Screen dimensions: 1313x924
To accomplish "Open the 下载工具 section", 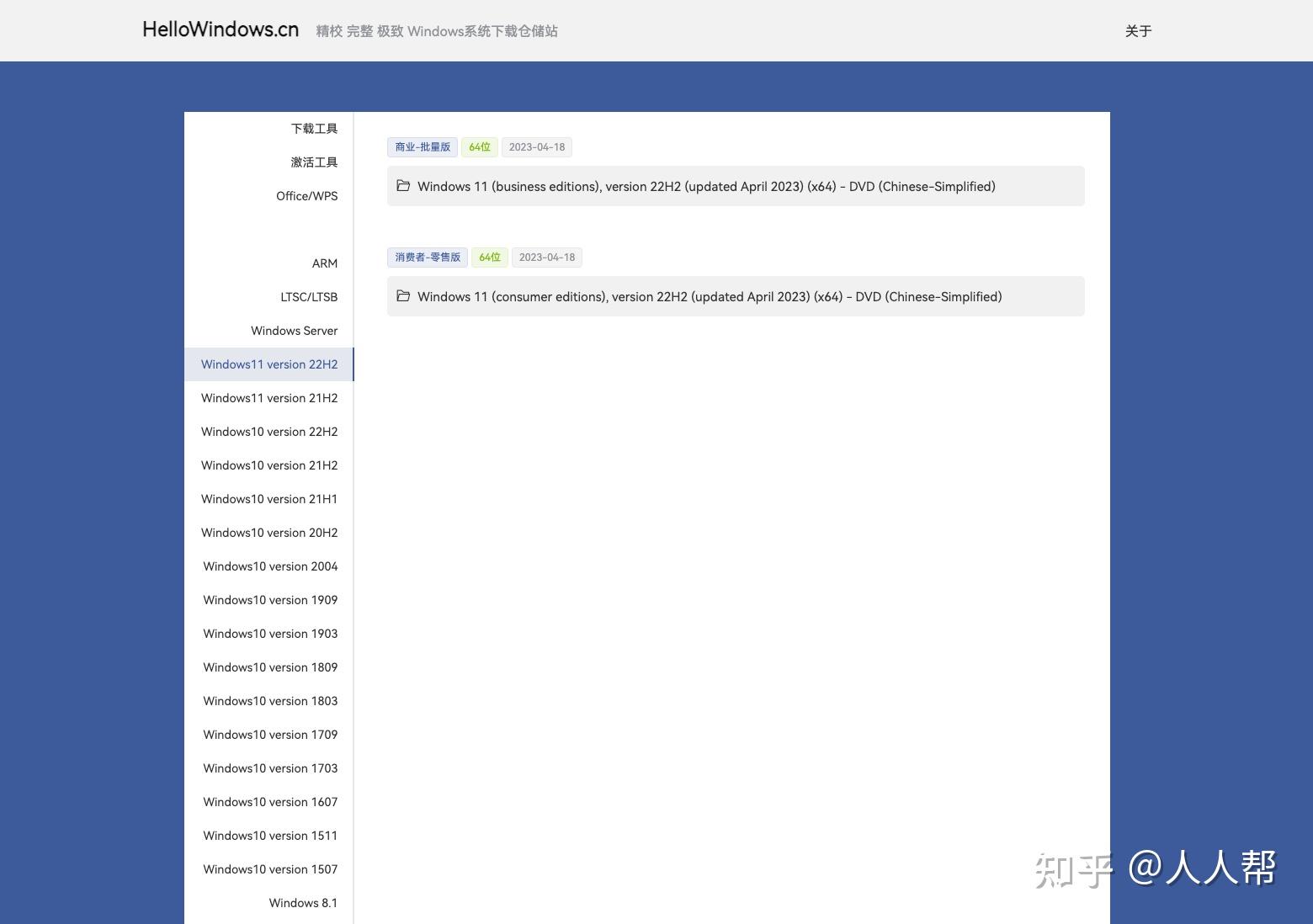I will (x=314, y=128).
